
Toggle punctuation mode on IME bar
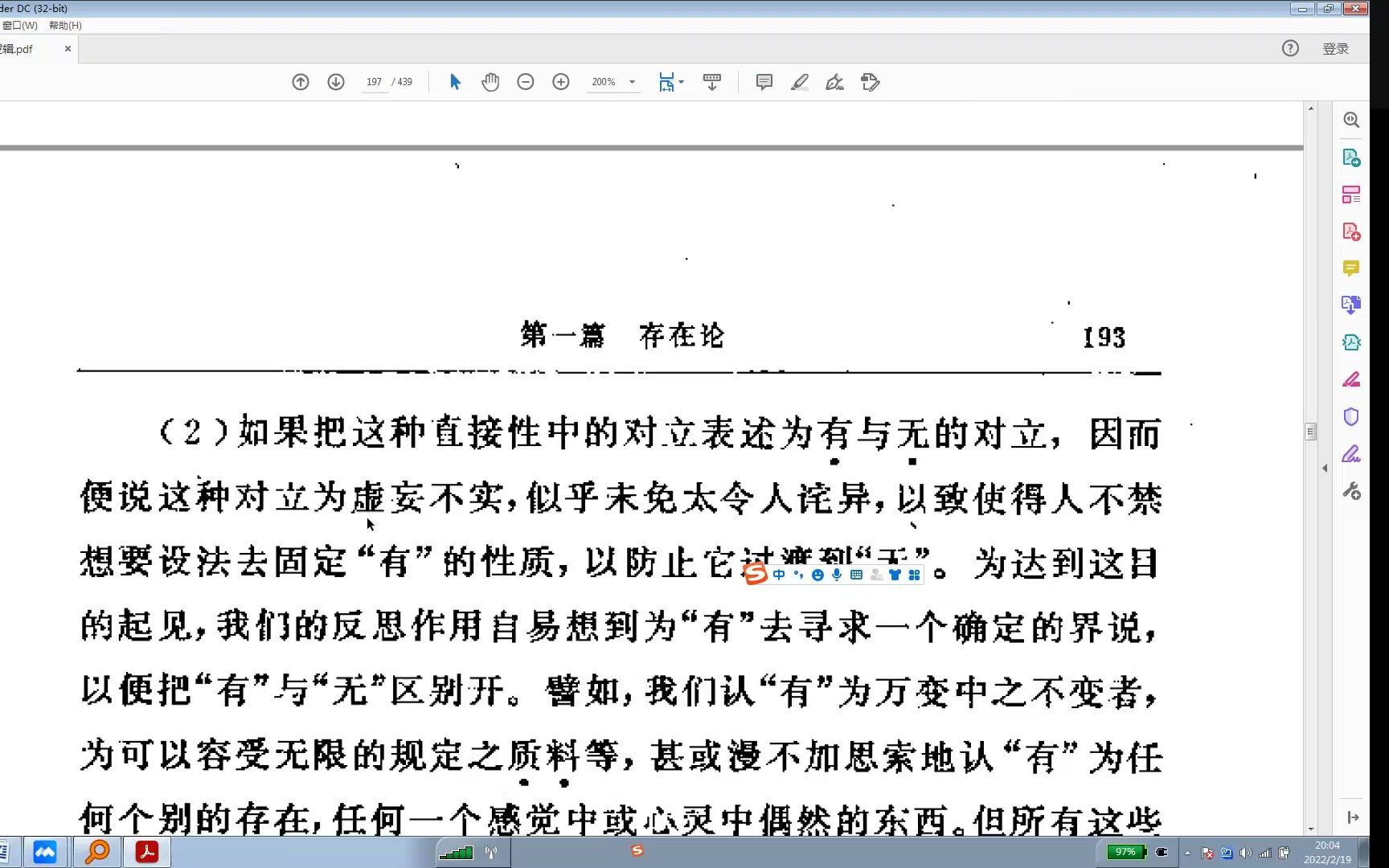point(798,575)
